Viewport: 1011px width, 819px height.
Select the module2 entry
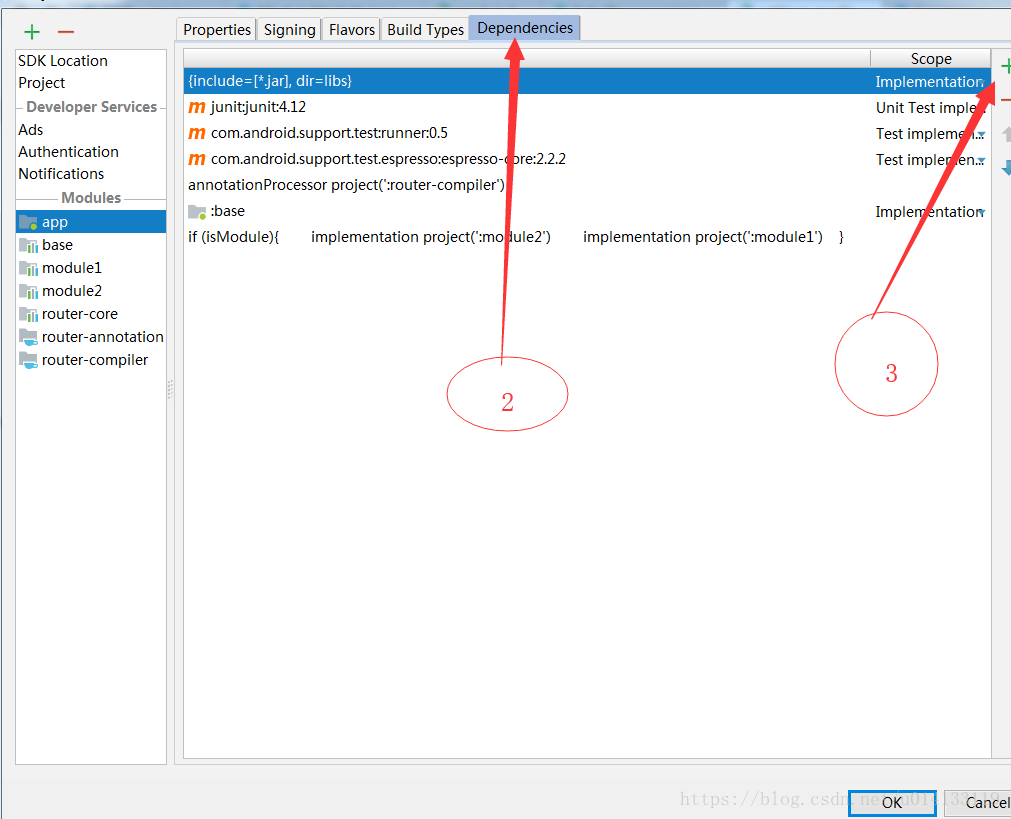[x=91, y=291]
